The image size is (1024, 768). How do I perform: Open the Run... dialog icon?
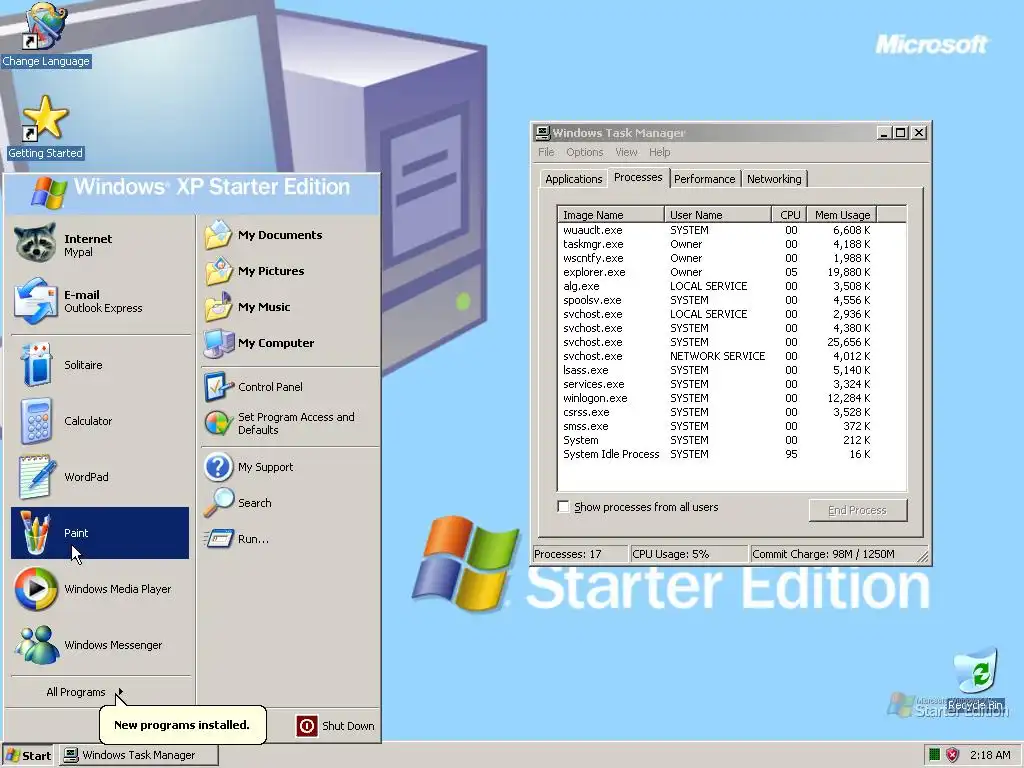218,539
